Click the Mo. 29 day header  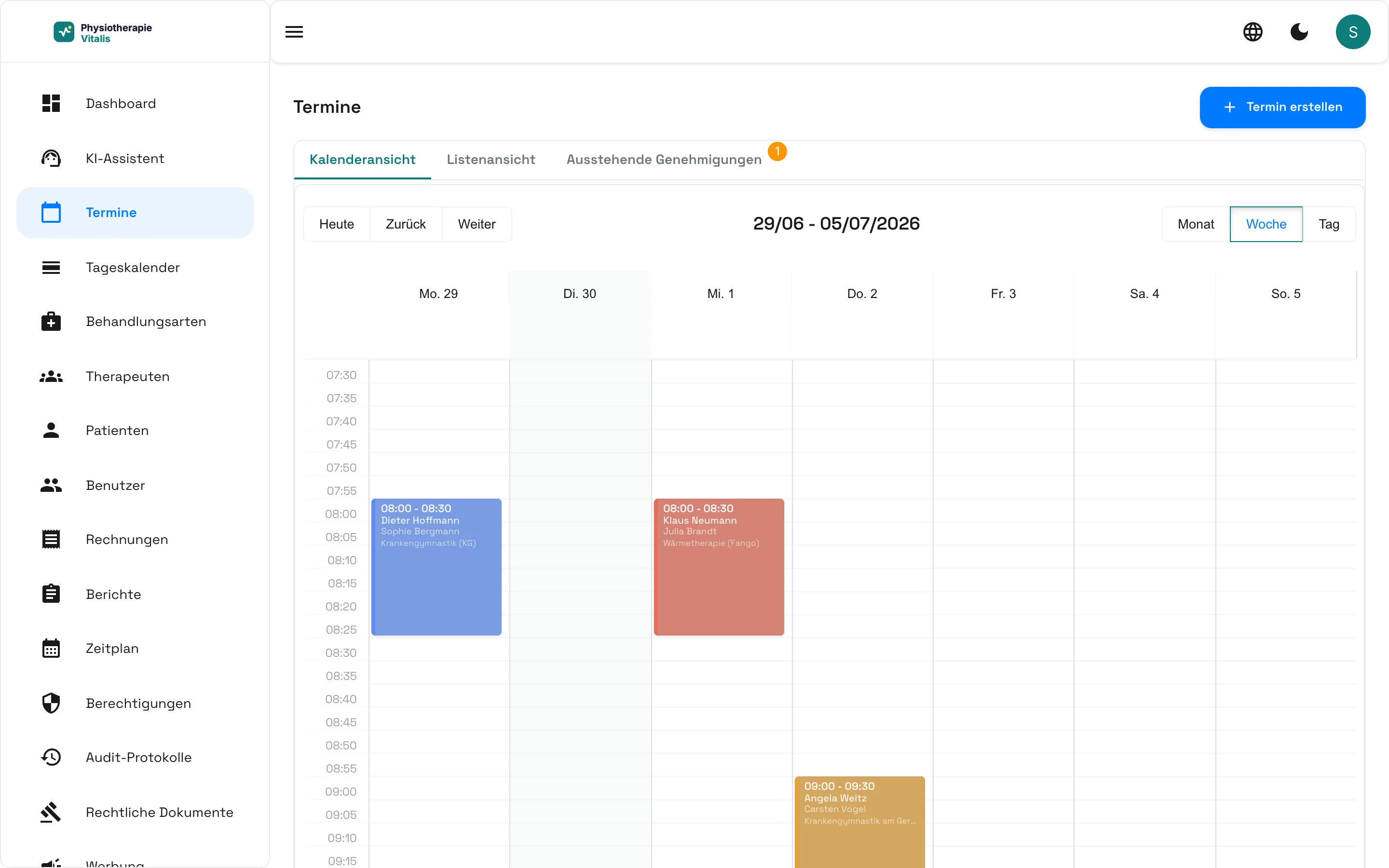pos(438,294)
